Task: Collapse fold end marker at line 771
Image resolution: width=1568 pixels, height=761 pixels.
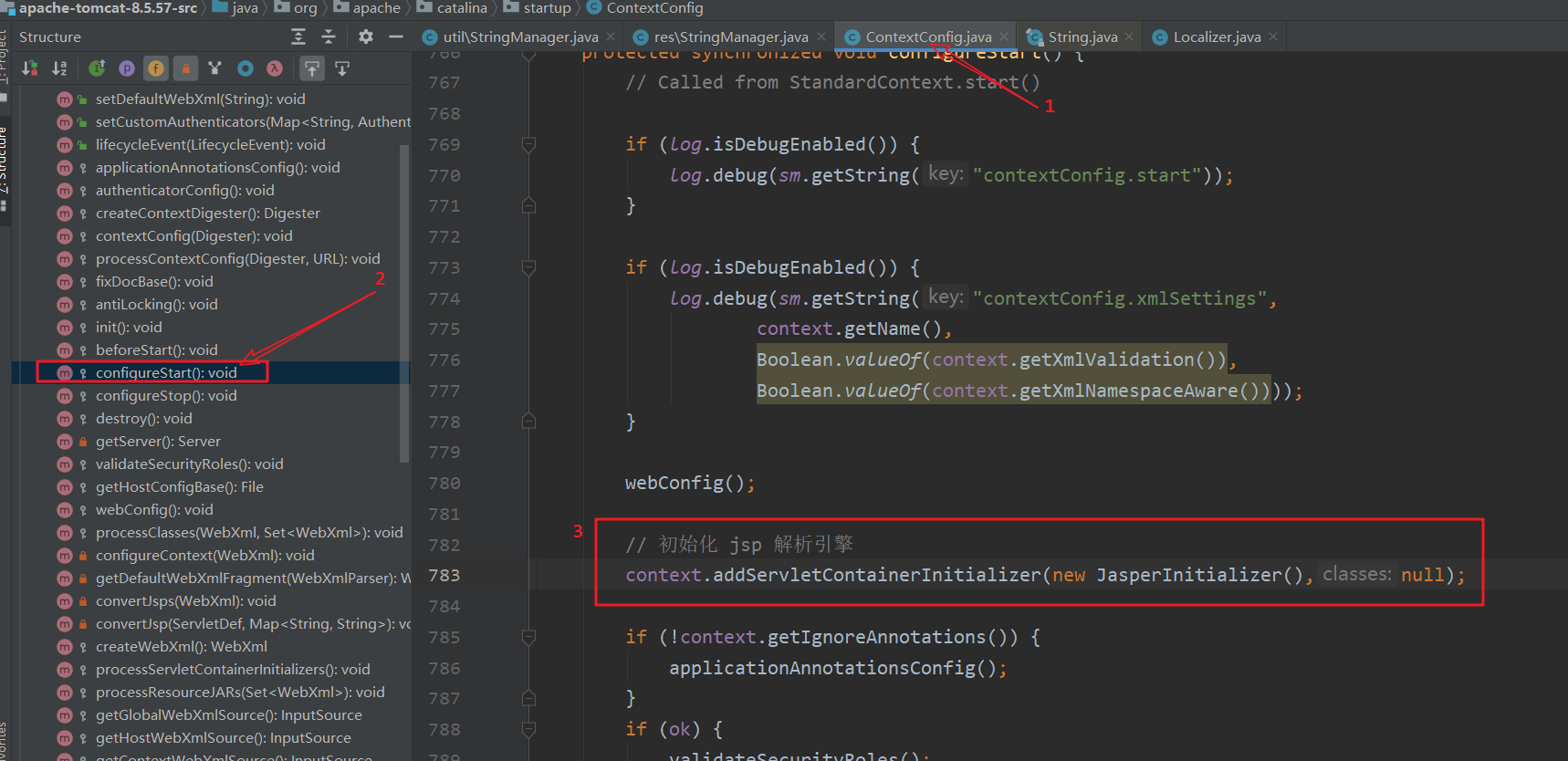Action: coord(528,205)
